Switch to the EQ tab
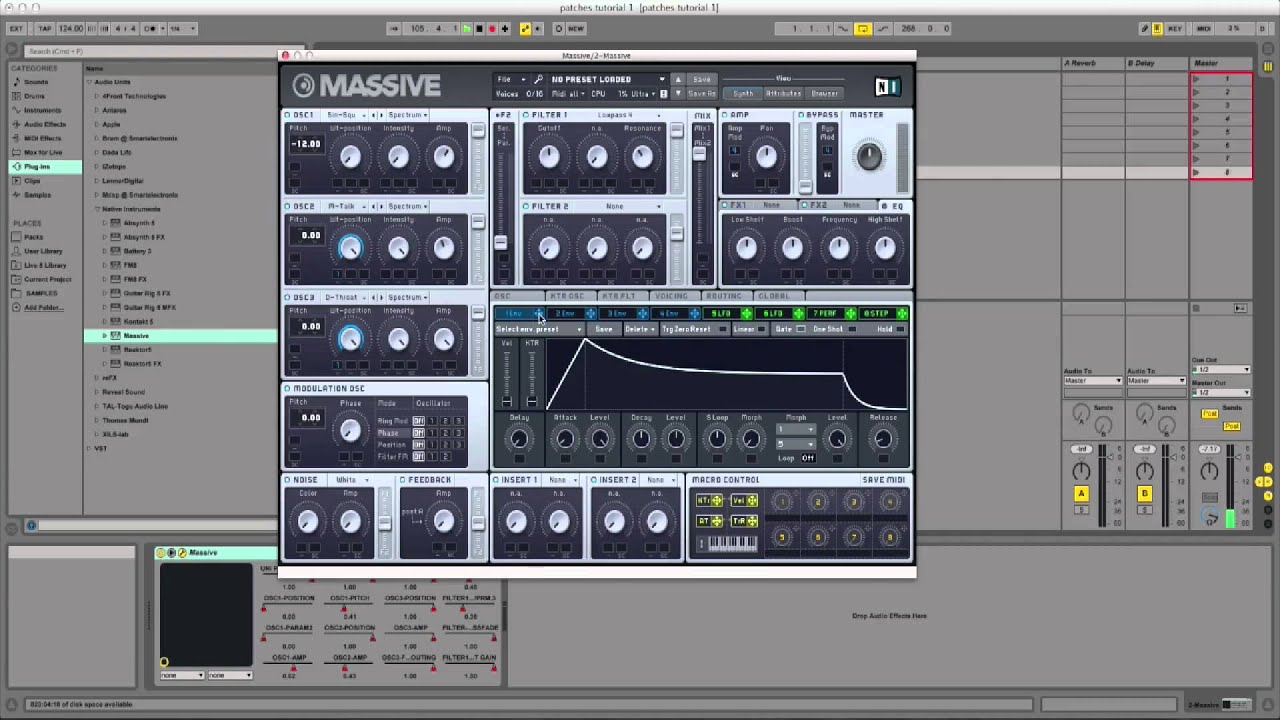 [x=897, y=206]
